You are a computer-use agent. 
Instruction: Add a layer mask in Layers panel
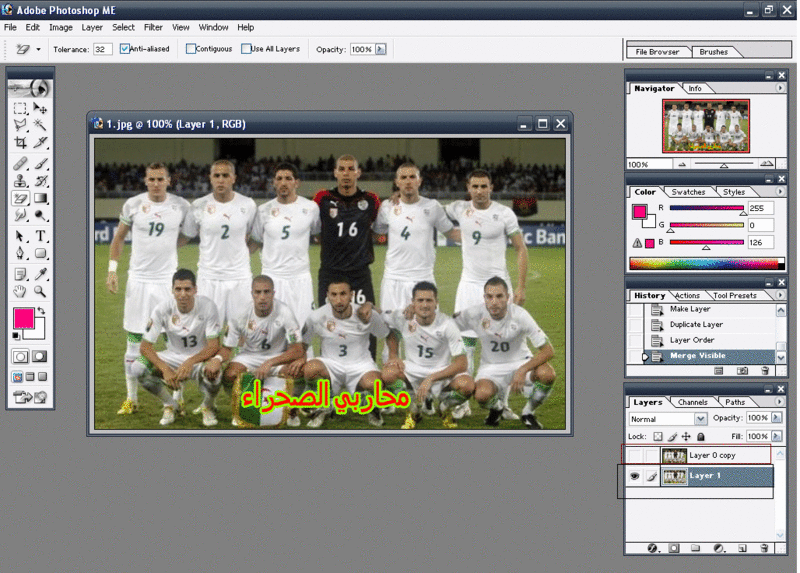point(674,549)
